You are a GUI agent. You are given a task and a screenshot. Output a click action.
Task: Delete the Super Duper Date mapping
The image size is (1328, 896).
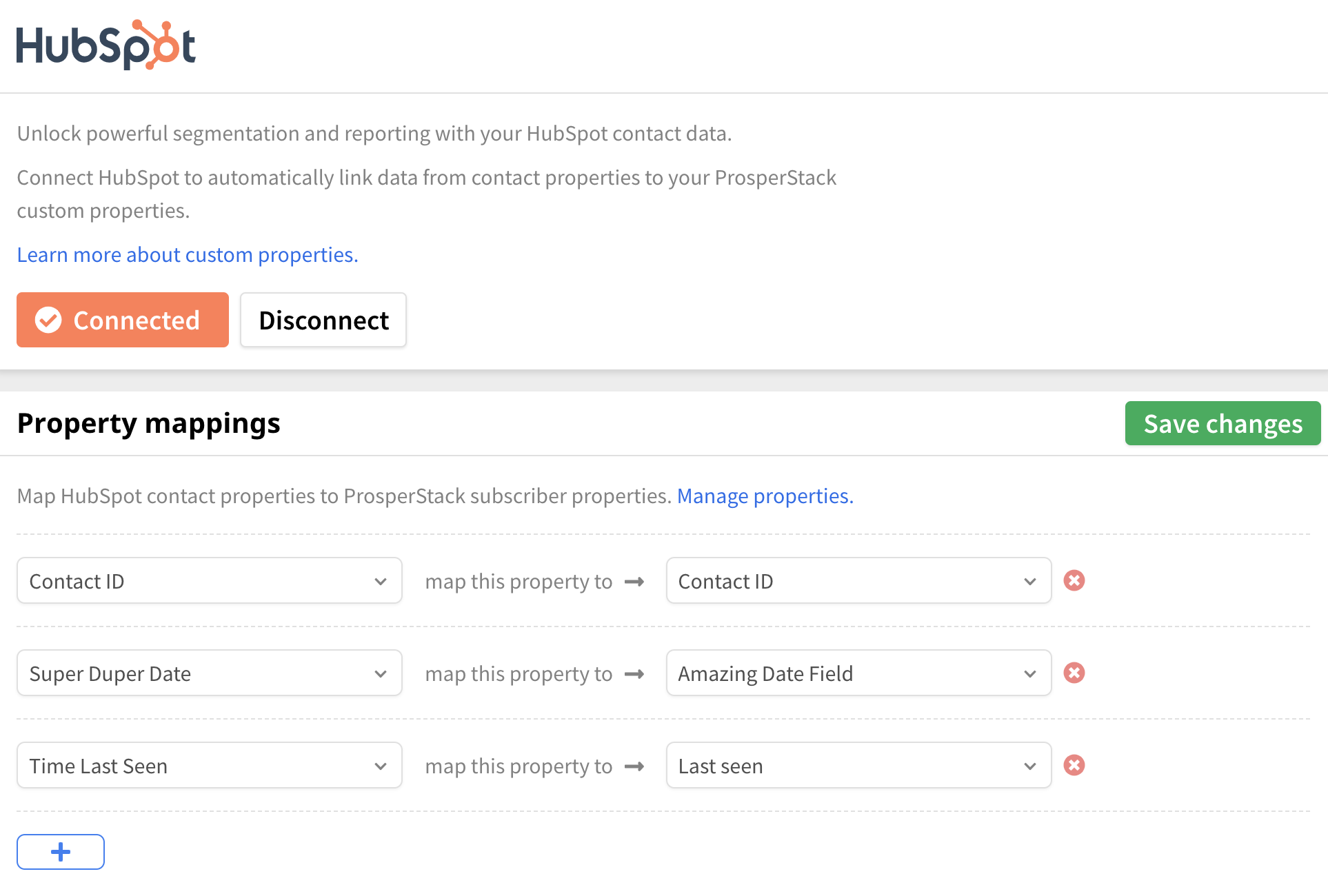point(1074,673)
